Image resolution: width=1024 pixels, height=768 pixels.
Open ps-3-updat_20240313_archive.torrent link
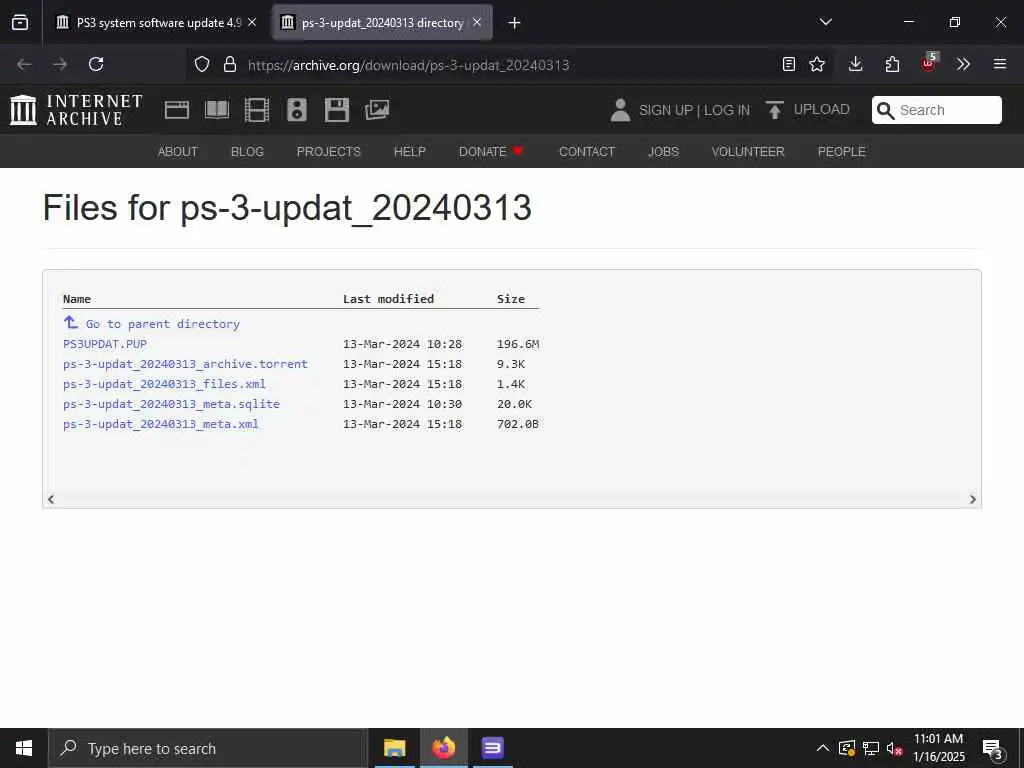pos(185,364)
